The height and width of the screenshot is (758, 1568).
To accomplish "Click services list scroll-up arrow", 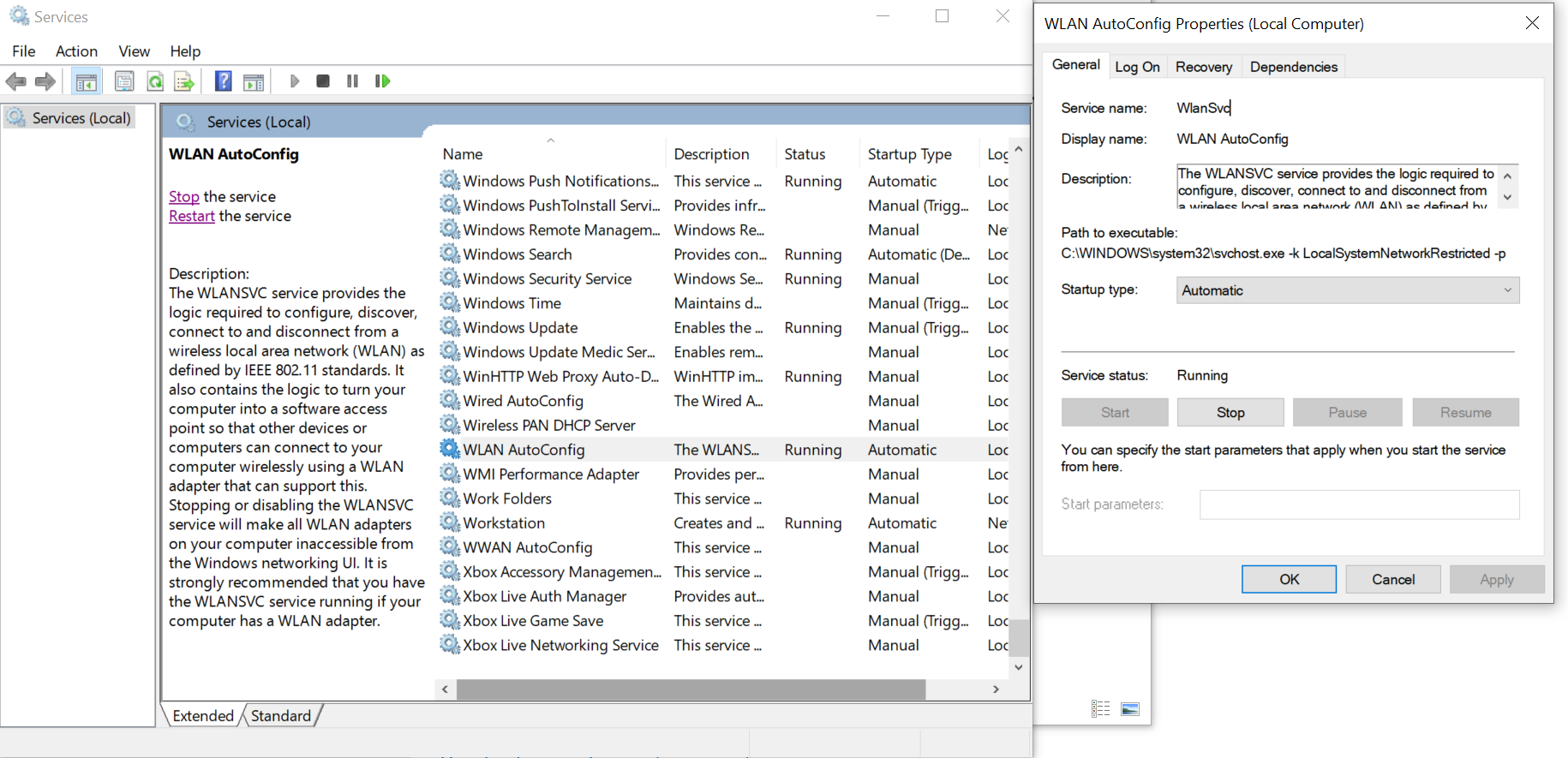I will tap(1019, 149).
